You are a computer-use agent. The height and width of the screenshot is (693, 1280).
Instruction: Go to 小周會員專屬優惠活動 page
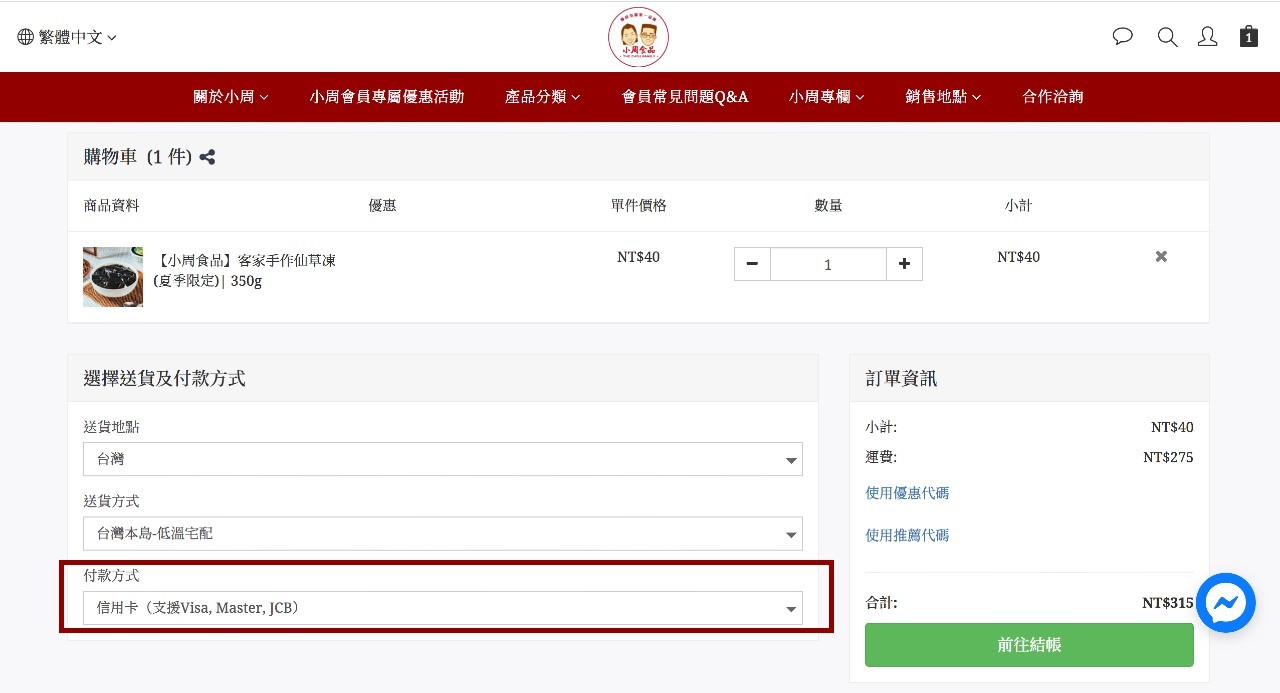387,97
